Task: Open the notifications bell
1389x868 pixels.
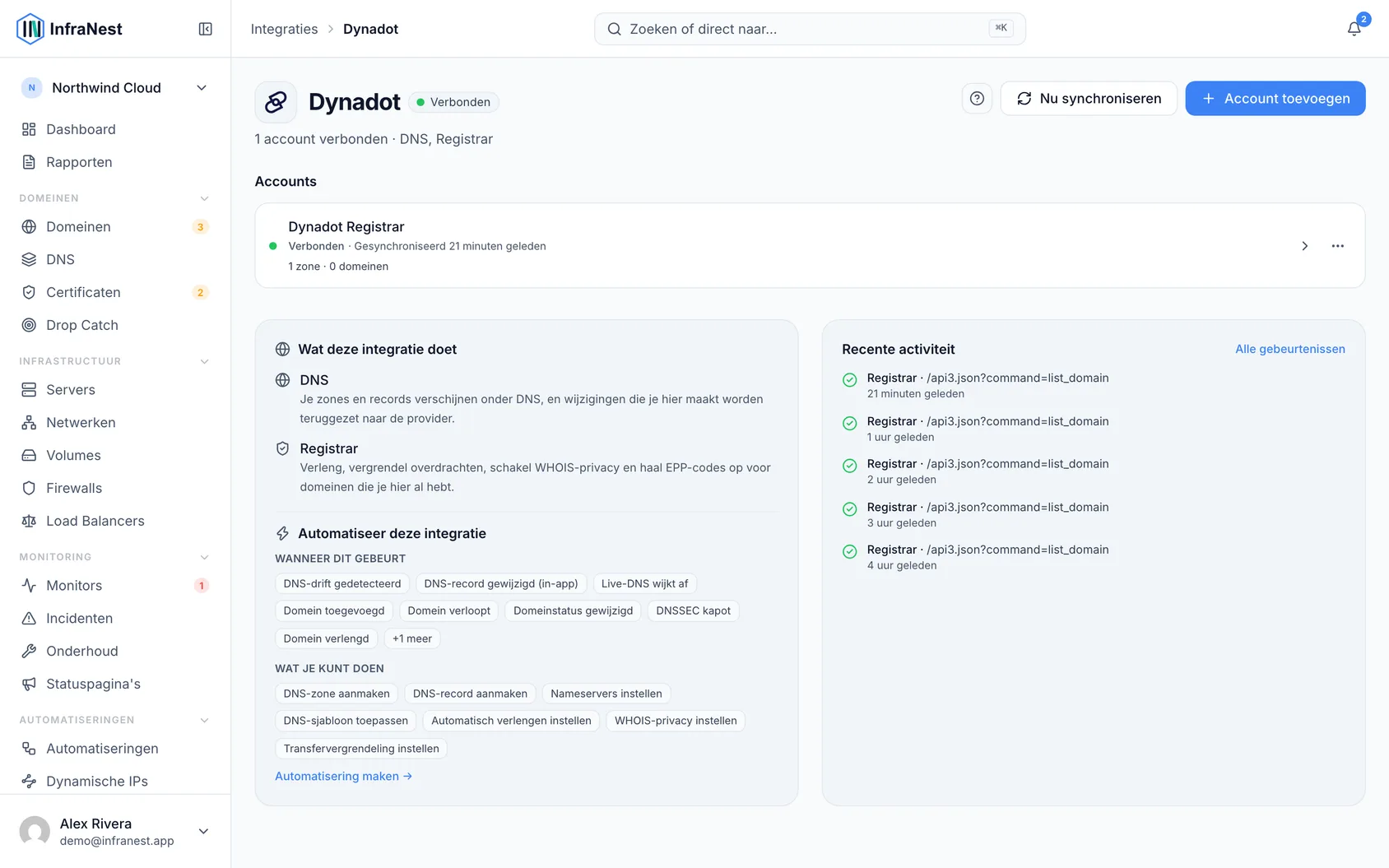Action: tap(1354, 29)
